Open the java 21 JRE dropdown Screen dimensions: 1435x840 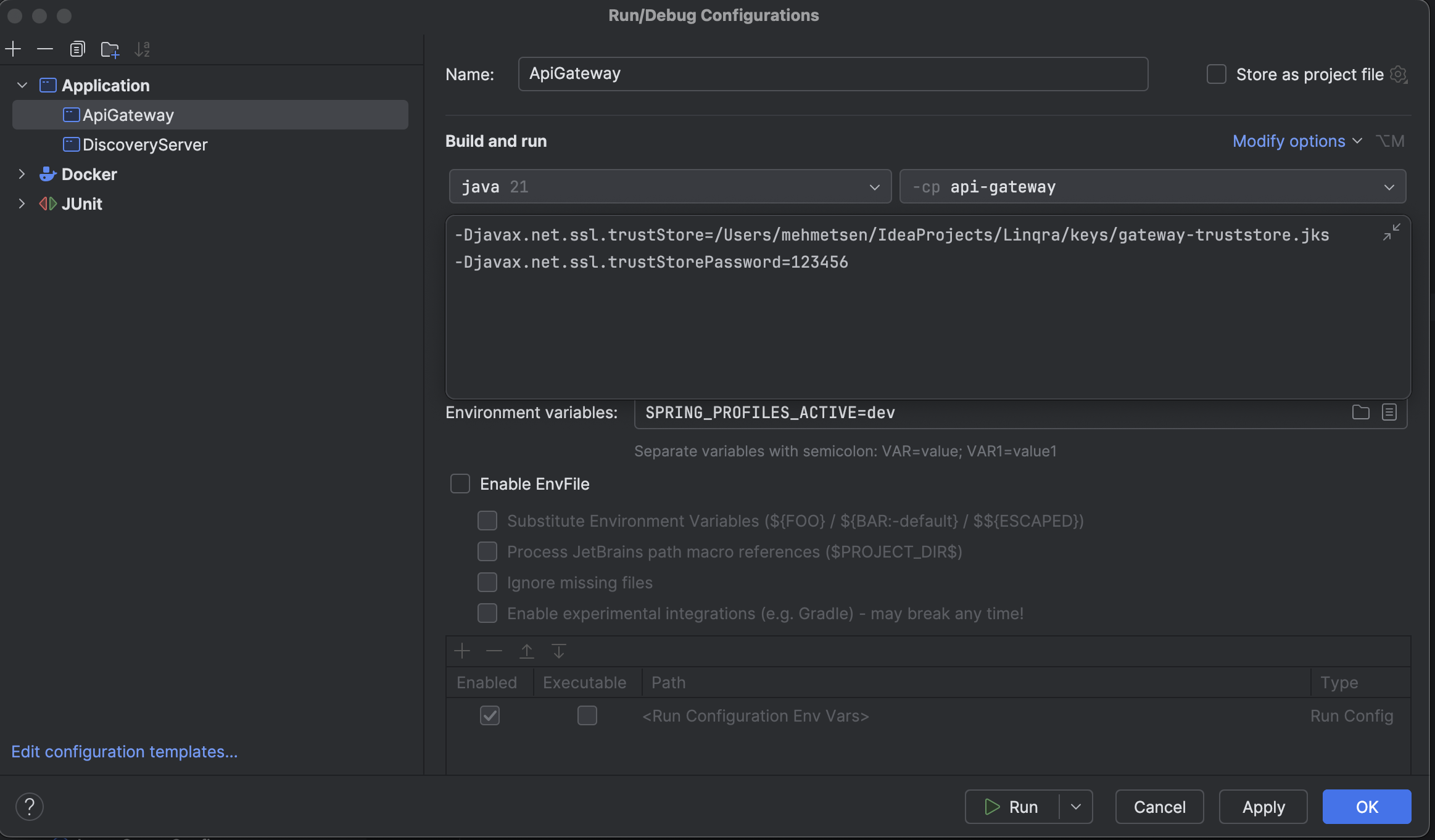(875, 186)
